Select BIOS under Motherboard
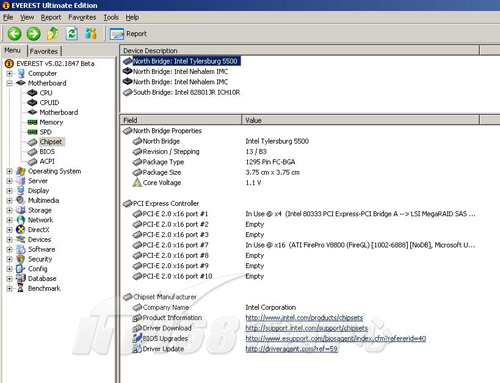 pos(47,152)
